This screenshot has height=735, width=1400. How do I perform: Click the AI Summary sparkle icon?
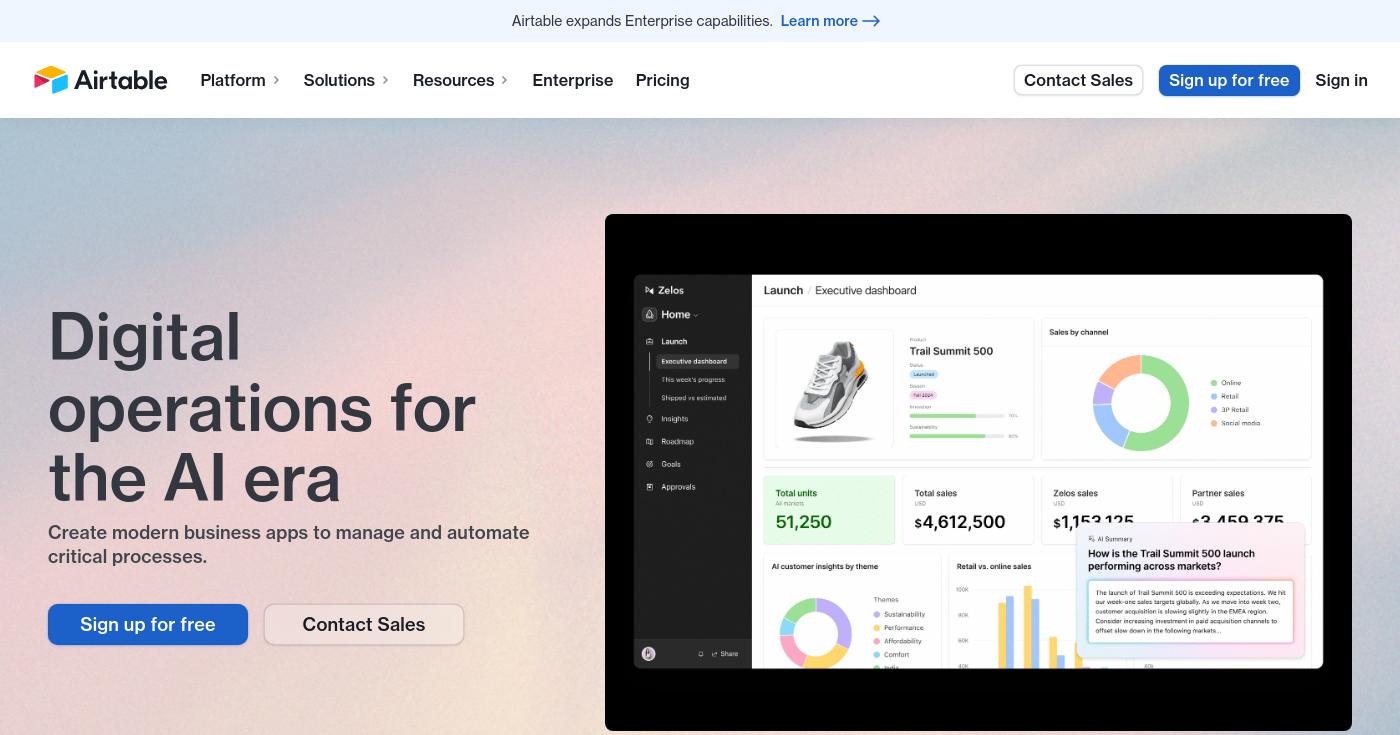pos(1091,539)
